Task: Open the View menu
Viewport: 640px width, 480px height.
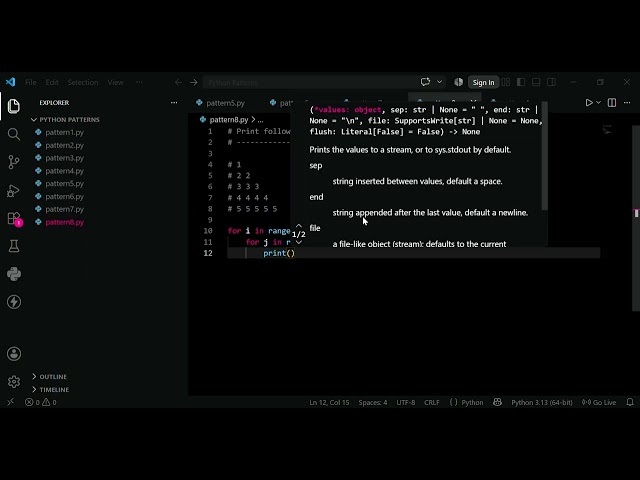Action: click(x=116, y=82)
